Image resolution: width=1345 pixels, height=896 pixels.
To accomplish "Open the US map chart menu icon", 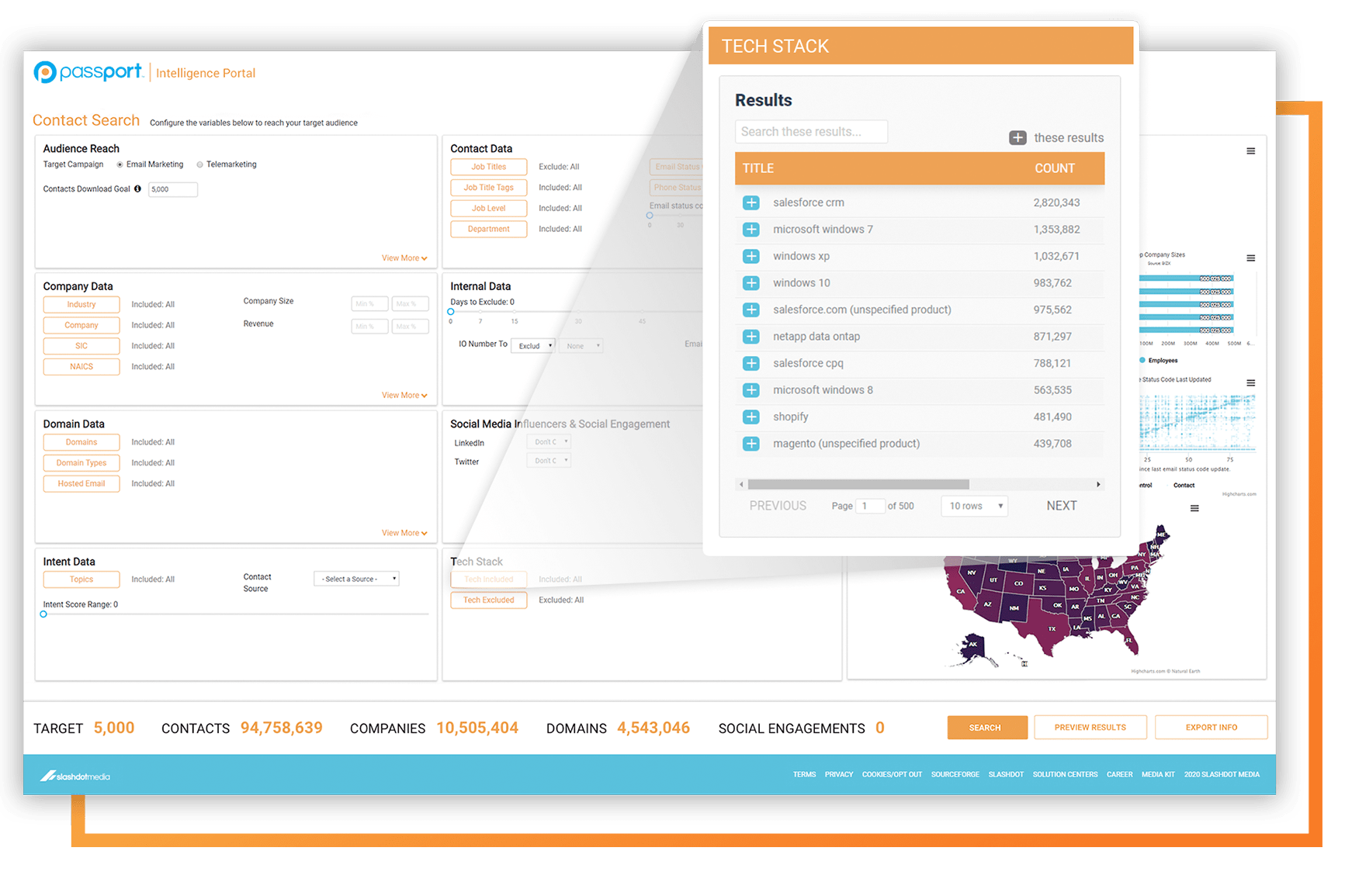I will click(x=1194, y=508).
